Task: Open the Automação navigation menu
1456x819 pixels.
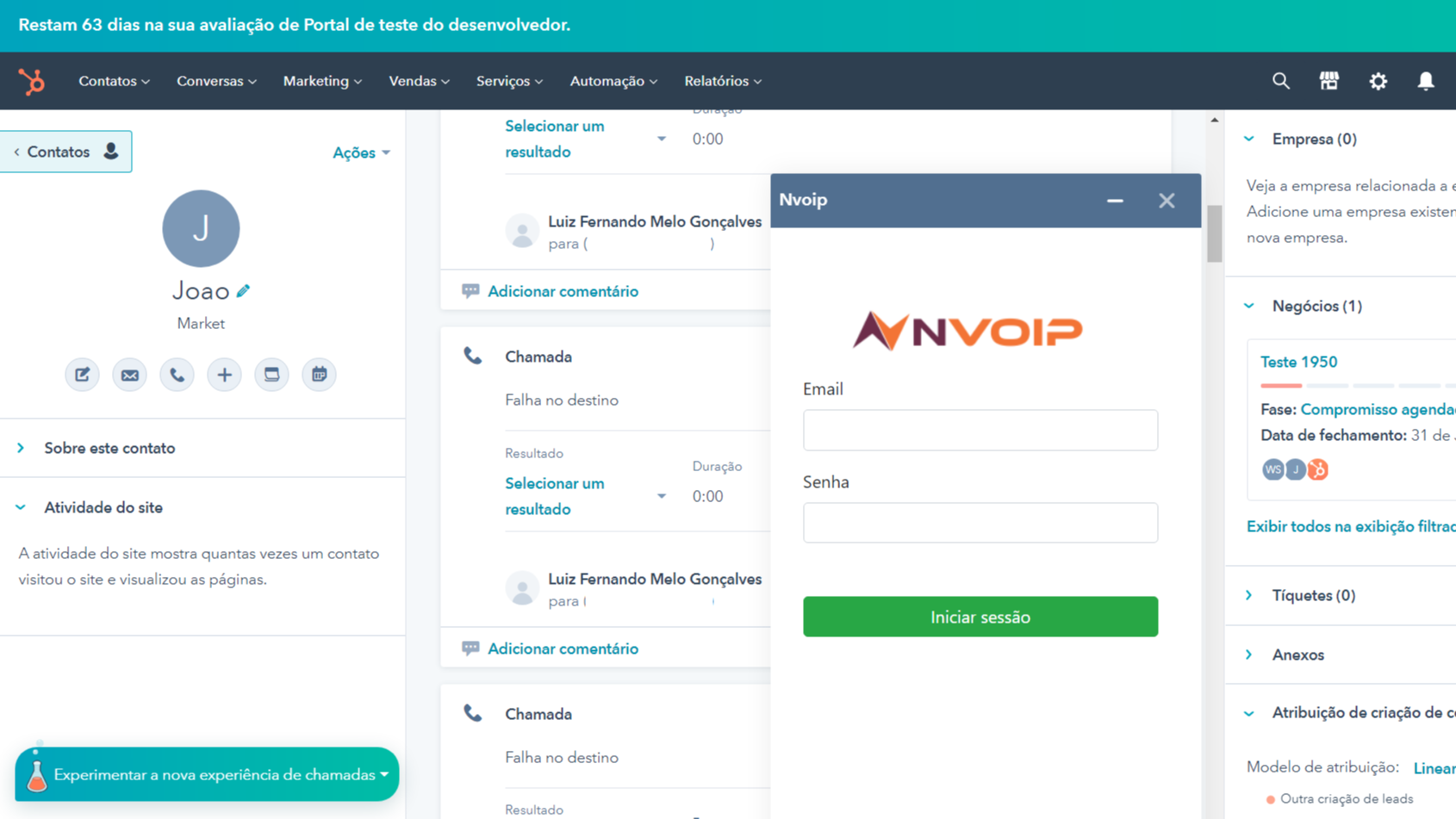Action: point(613,81)
